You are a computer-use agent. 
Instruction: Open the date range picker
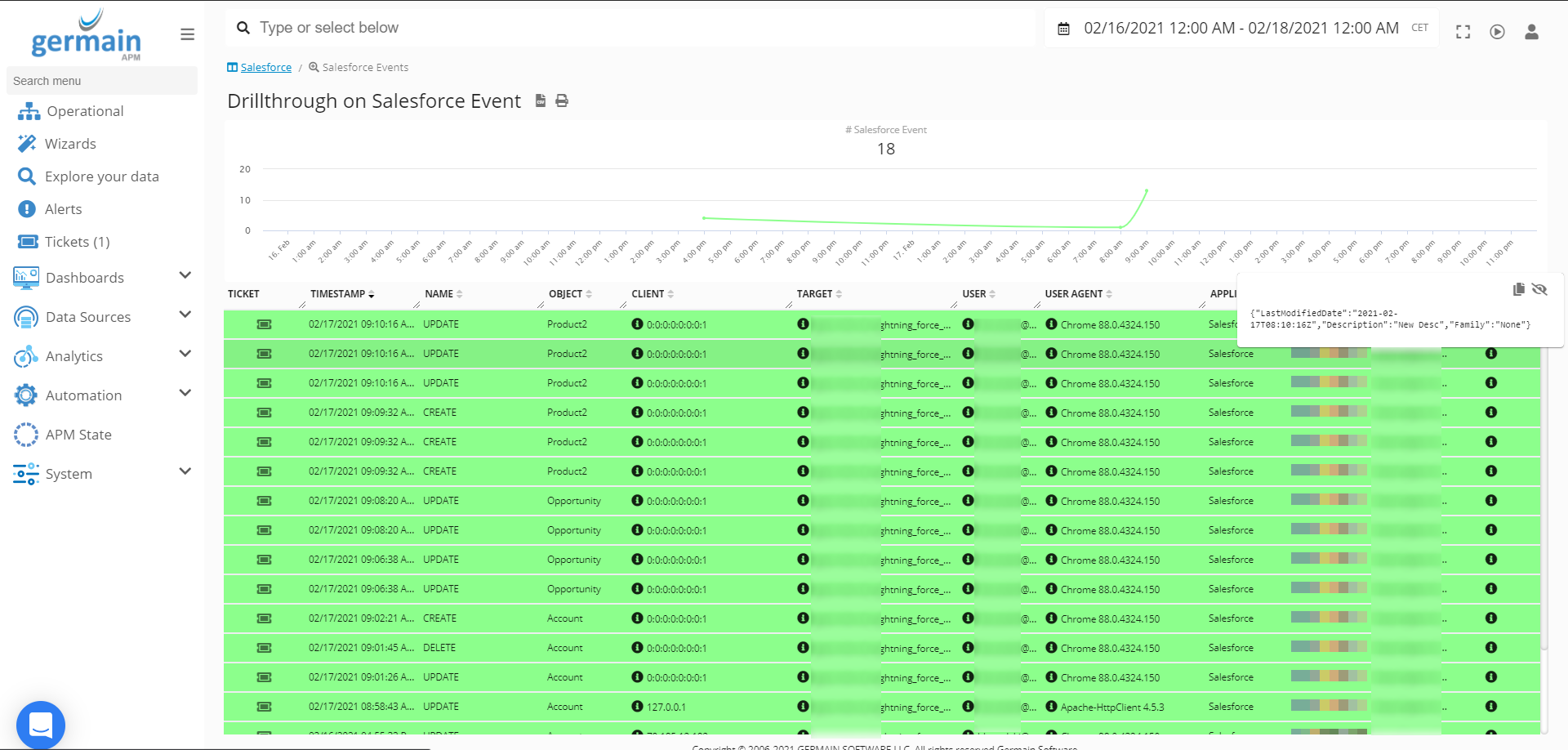pos(1233,27)
